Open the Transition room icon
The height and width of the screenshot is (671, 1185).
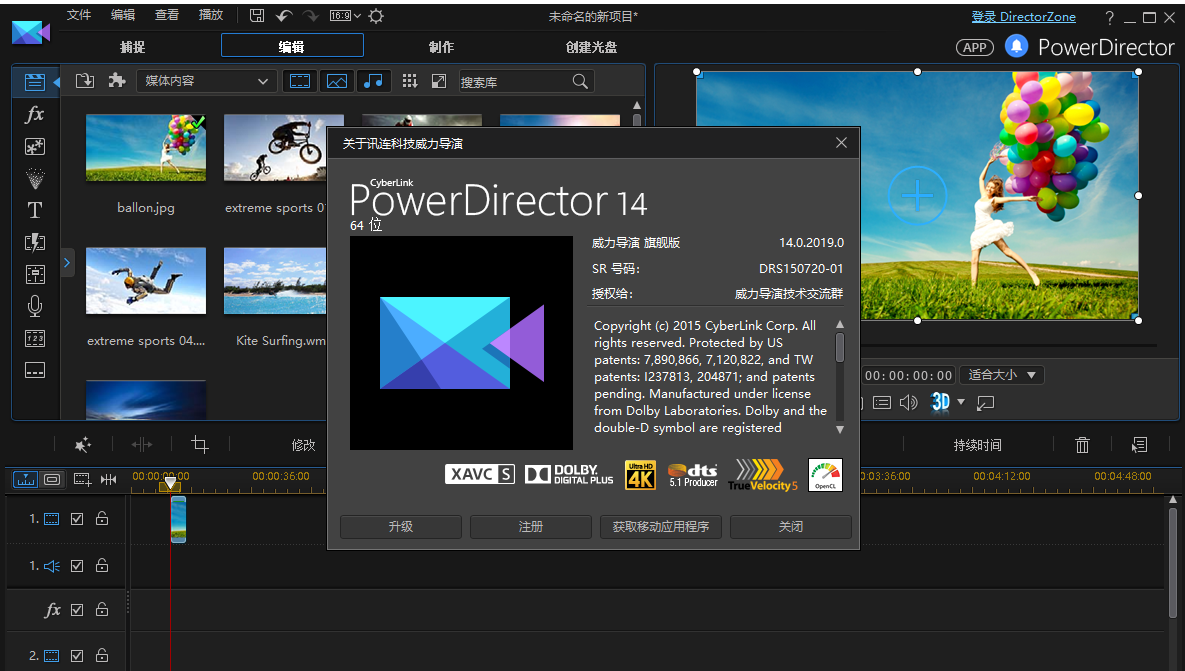click(34, 242)
